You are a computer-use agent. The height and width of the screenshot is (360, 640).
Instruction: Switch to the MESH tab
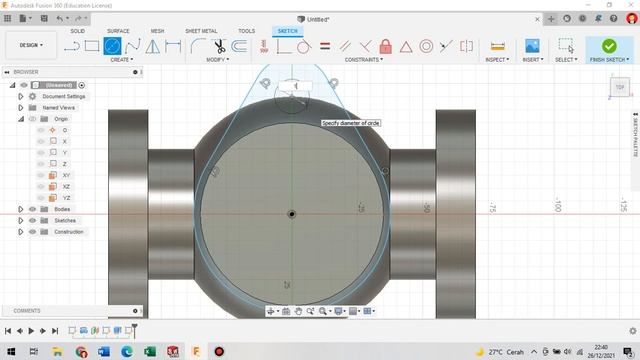point(157,31)
